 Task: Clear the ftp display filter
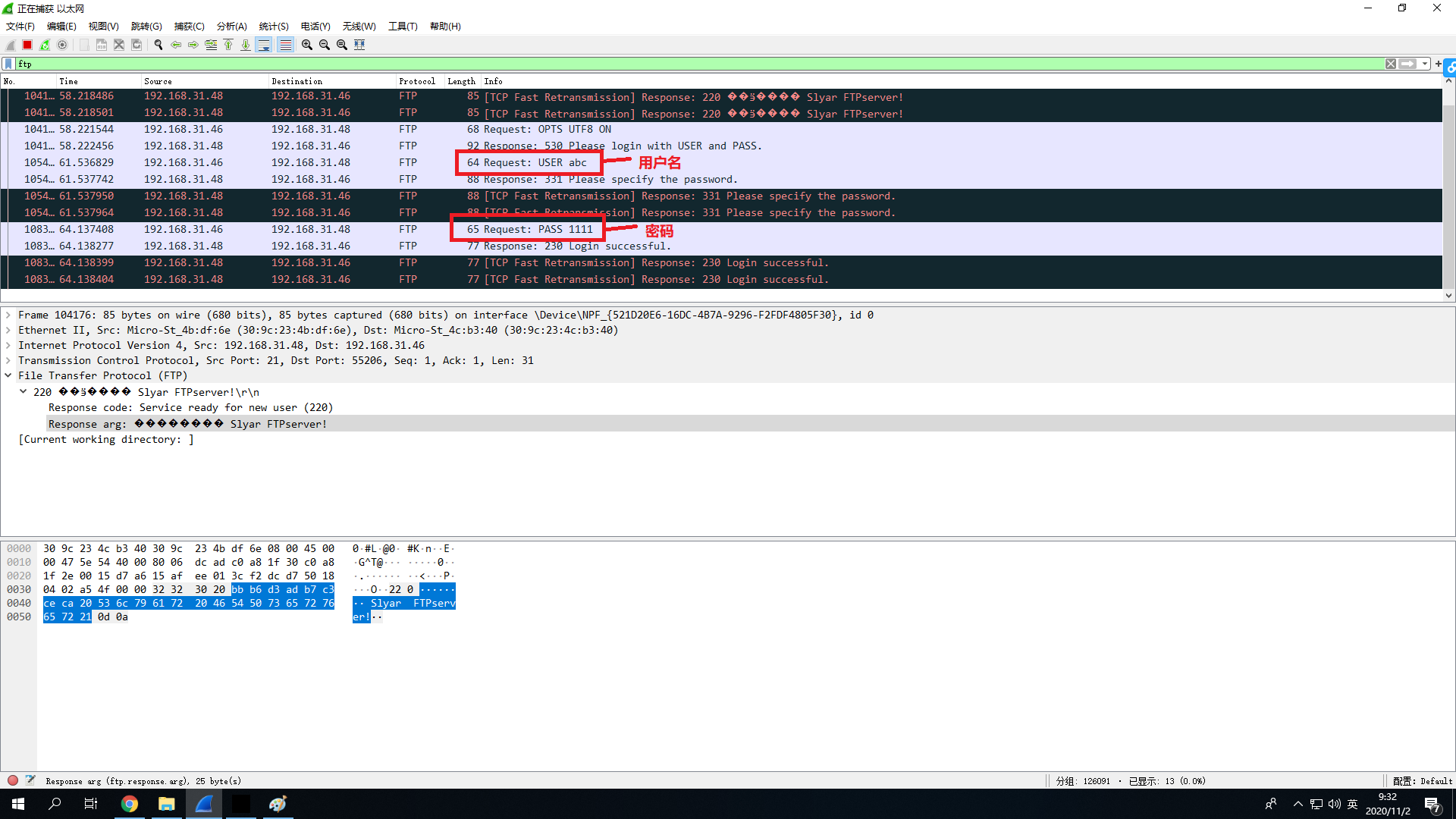(x=1391, y=64)
